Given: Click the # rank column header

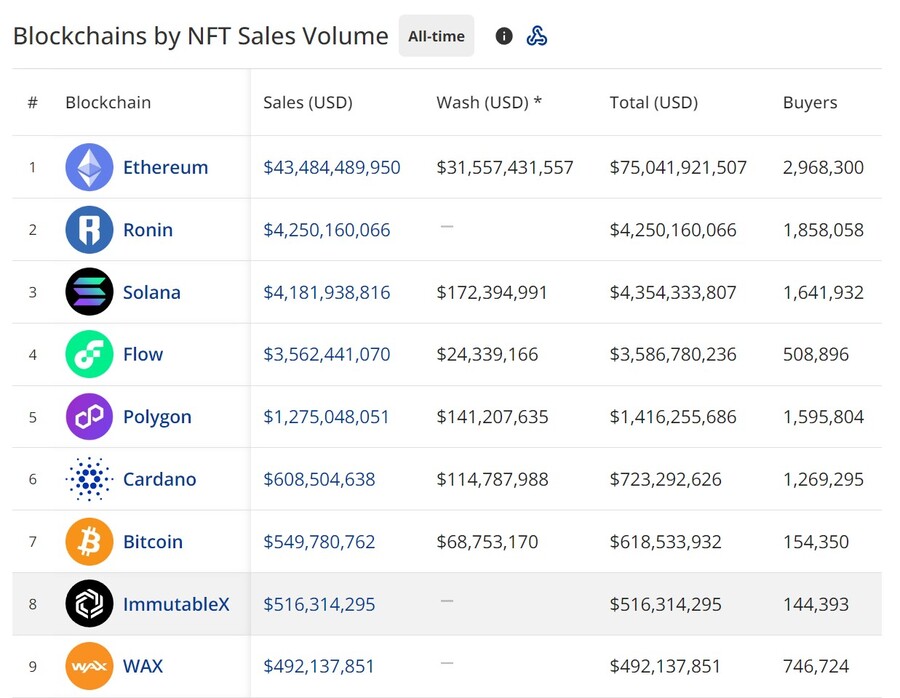Looking at the screenshot, I should coord(33,102).
